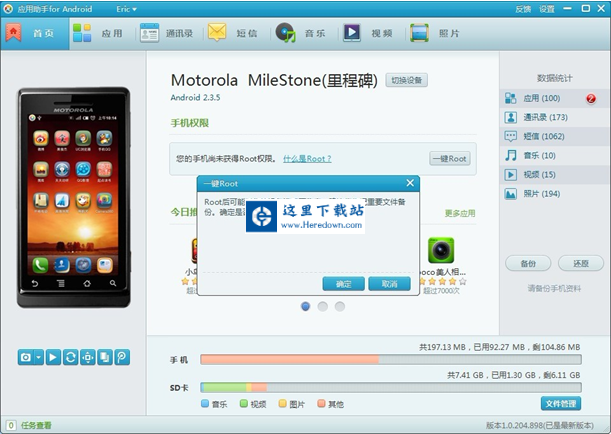Image resolution: width=611 pixels, height=434 pixels.
Task: Open the 照片 photos tab
Action: point(435,34)
